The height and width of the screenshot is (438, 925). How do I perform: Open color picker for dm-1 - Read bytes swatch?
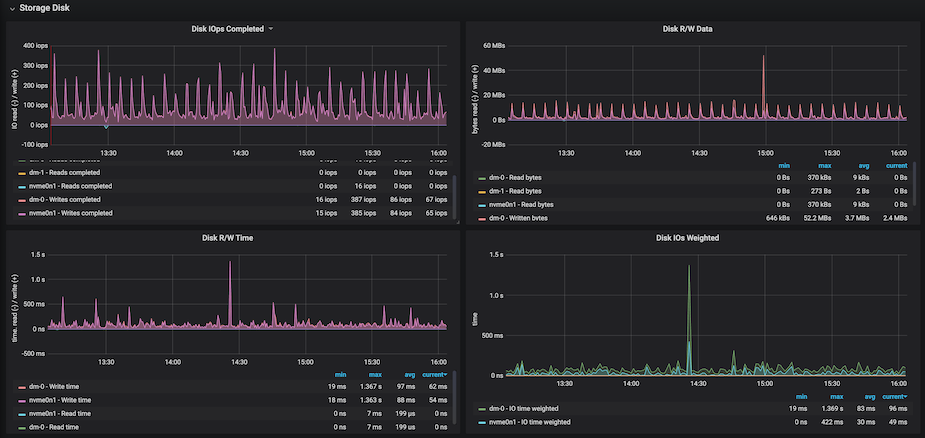(x=481, y=192)
